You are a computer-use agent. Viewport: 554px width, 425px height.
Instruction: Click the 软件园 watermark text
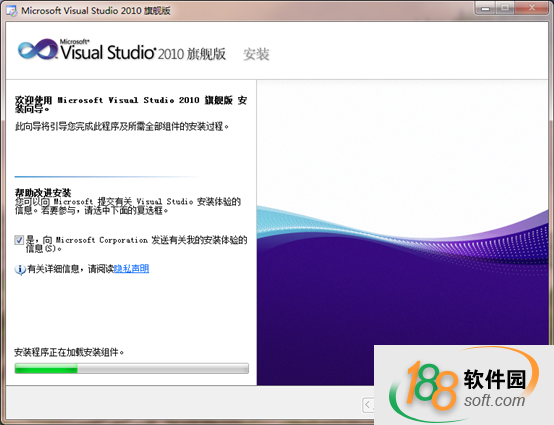coord(495,379)
